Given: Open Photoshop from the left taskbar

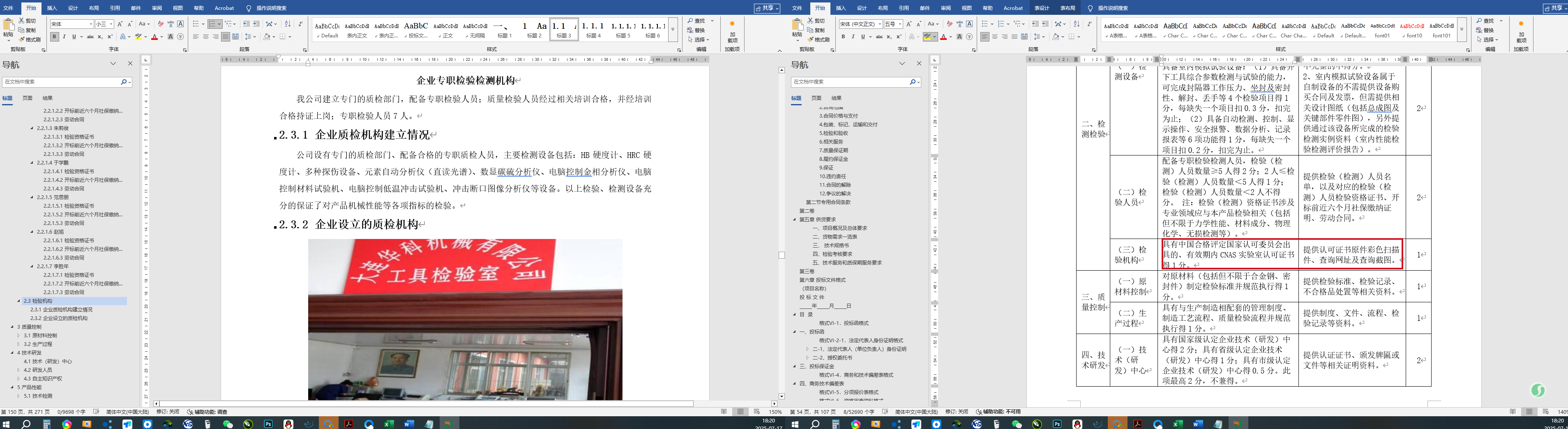Looking at the screenshot, I should click(x=268, y=424).
